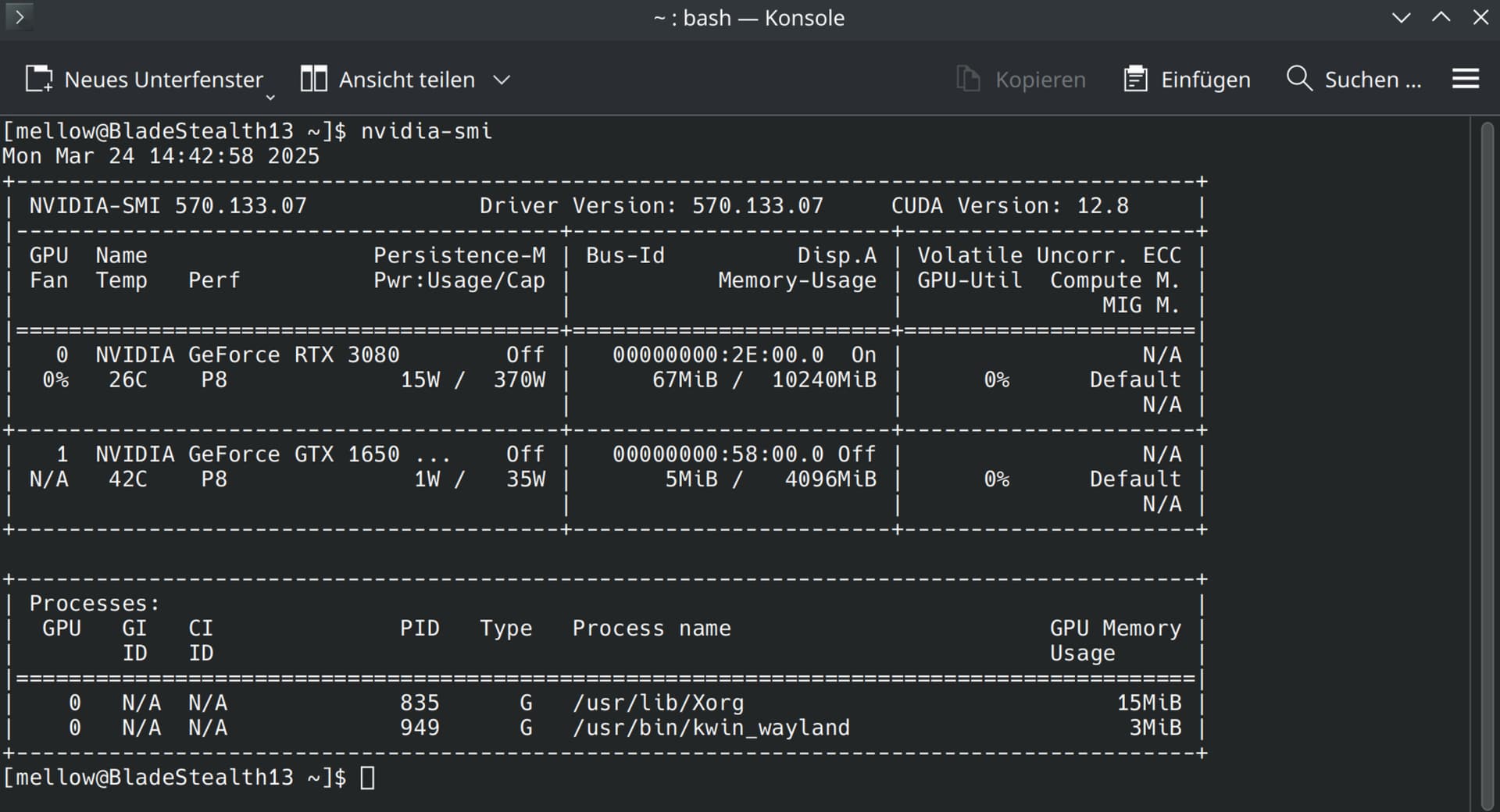Click memory total "4096MiB"
The height and width of the screenshot is (812, 1500).
coord(830,479)
